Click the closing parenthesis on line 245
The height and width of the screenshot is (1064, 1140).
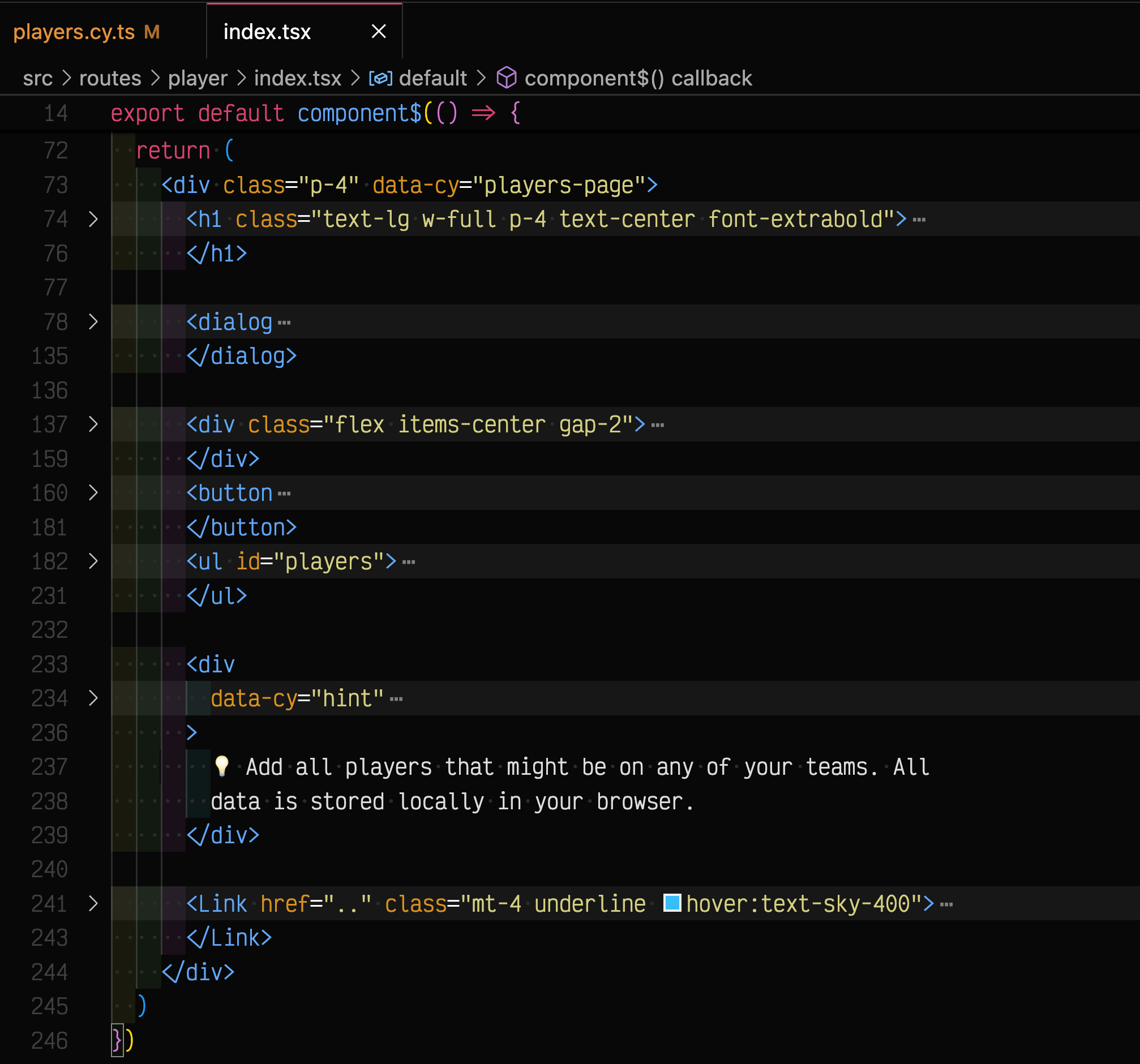(x=142, y=1006)
